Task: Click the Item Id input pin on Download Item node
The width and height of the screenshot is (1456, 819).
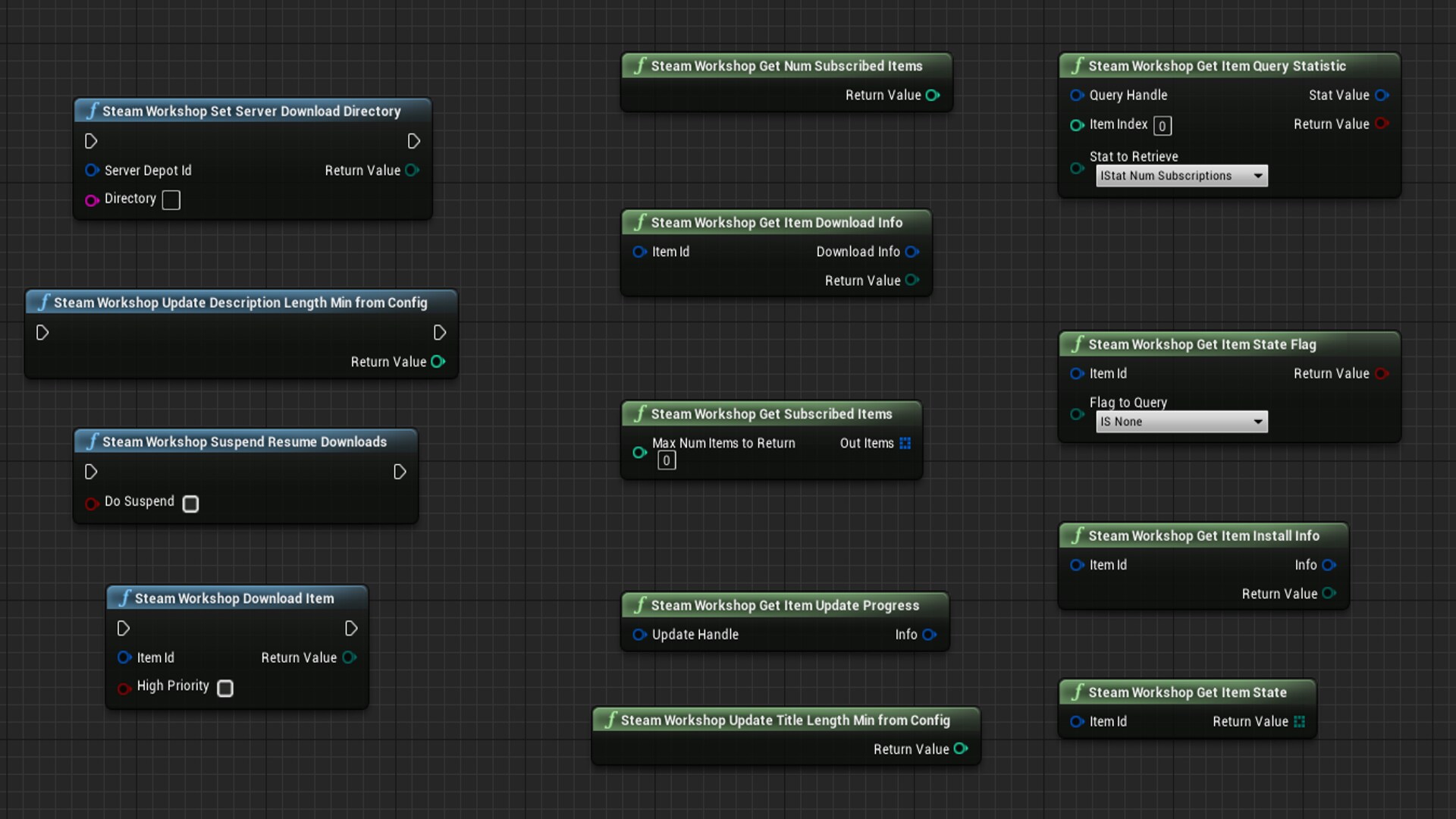Action: pos(124,657)
